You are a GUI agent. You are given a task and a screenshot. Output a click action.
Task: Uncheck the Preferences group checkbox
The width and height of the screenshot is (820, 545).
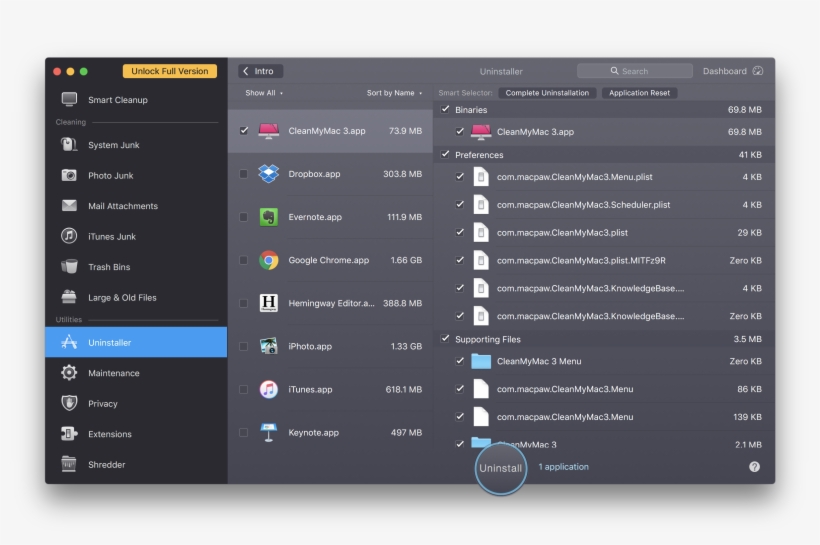pyautogui.click(x=445, y=154)
